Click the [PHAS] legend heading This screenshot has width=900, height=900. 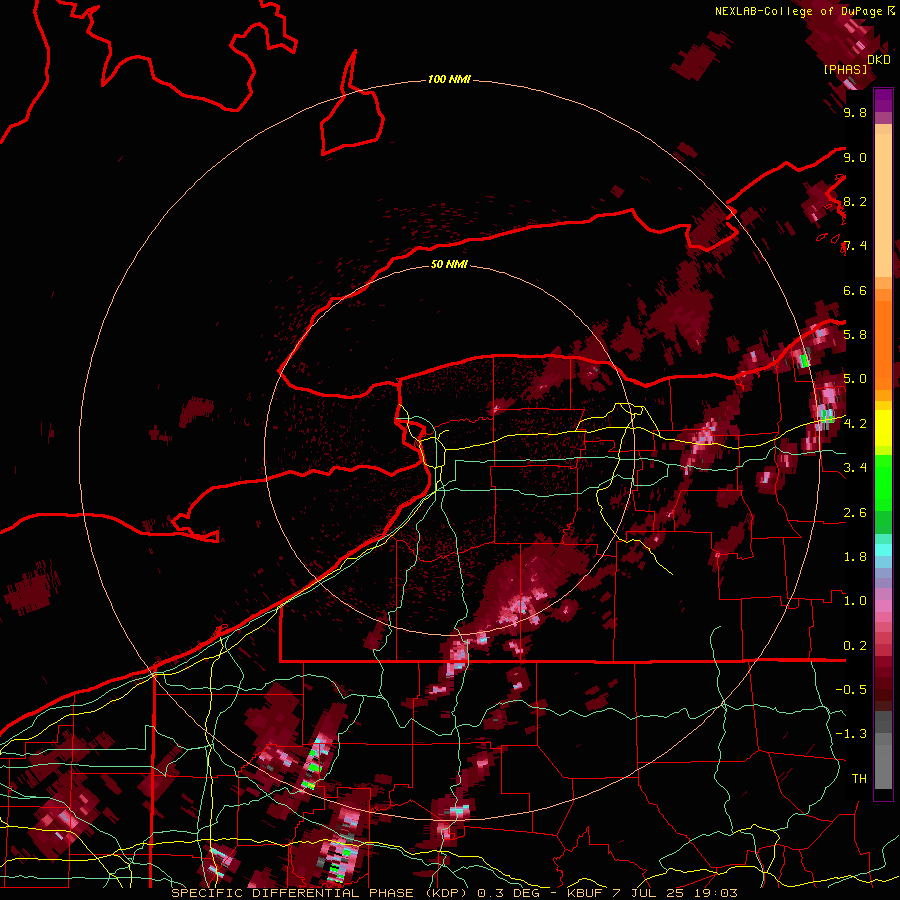coord(845,69)
